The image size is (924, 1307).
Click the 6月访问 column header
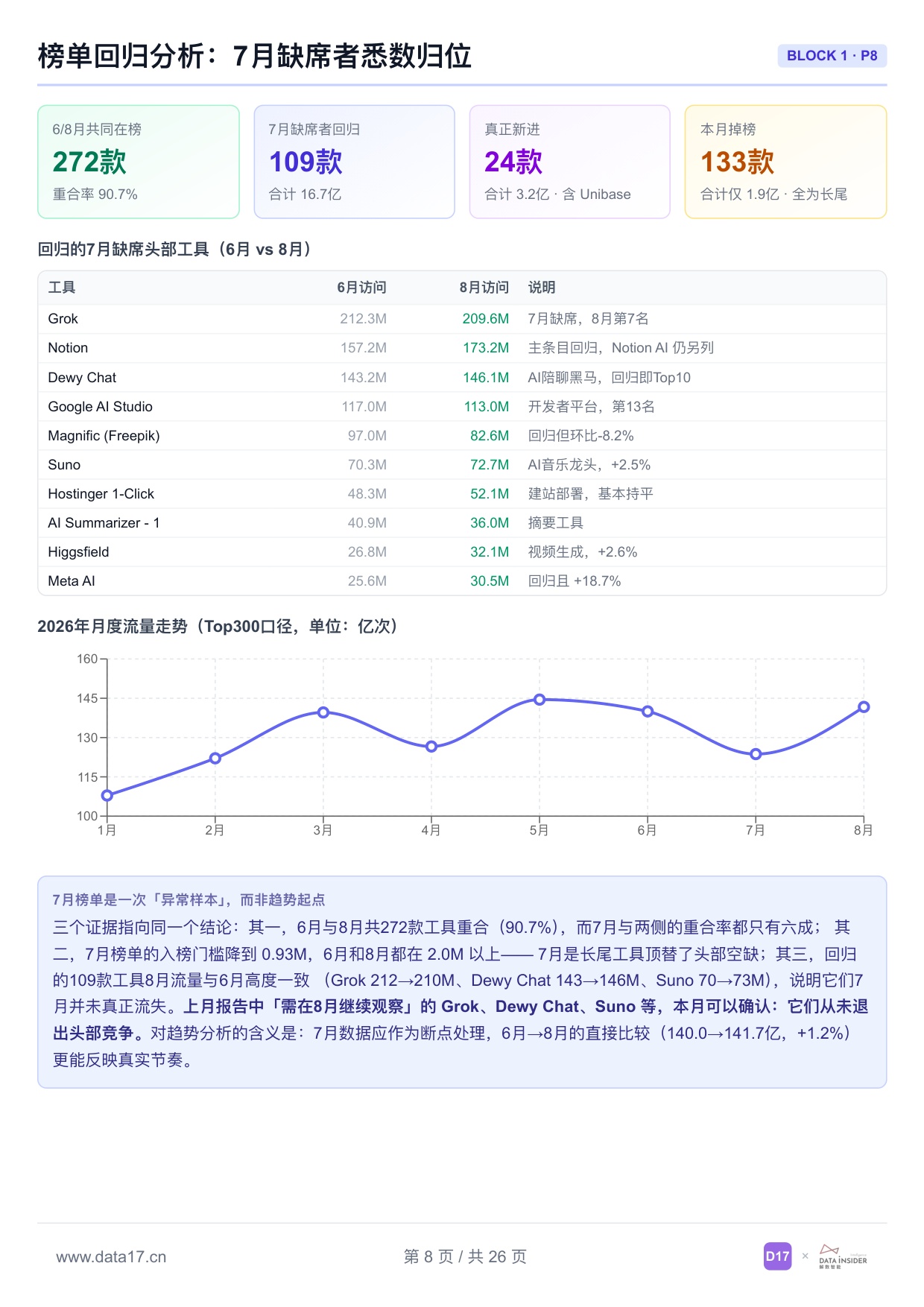pyautogui.click(x=361, y=288)
